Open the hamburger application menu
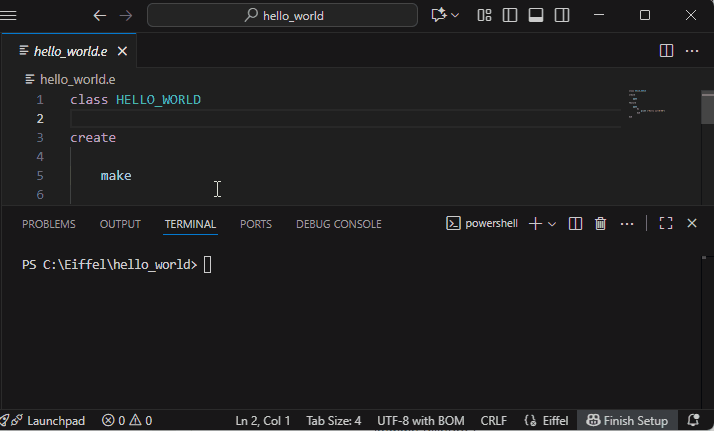The height and width of the screenshot is (431, 714). point(8,15)
